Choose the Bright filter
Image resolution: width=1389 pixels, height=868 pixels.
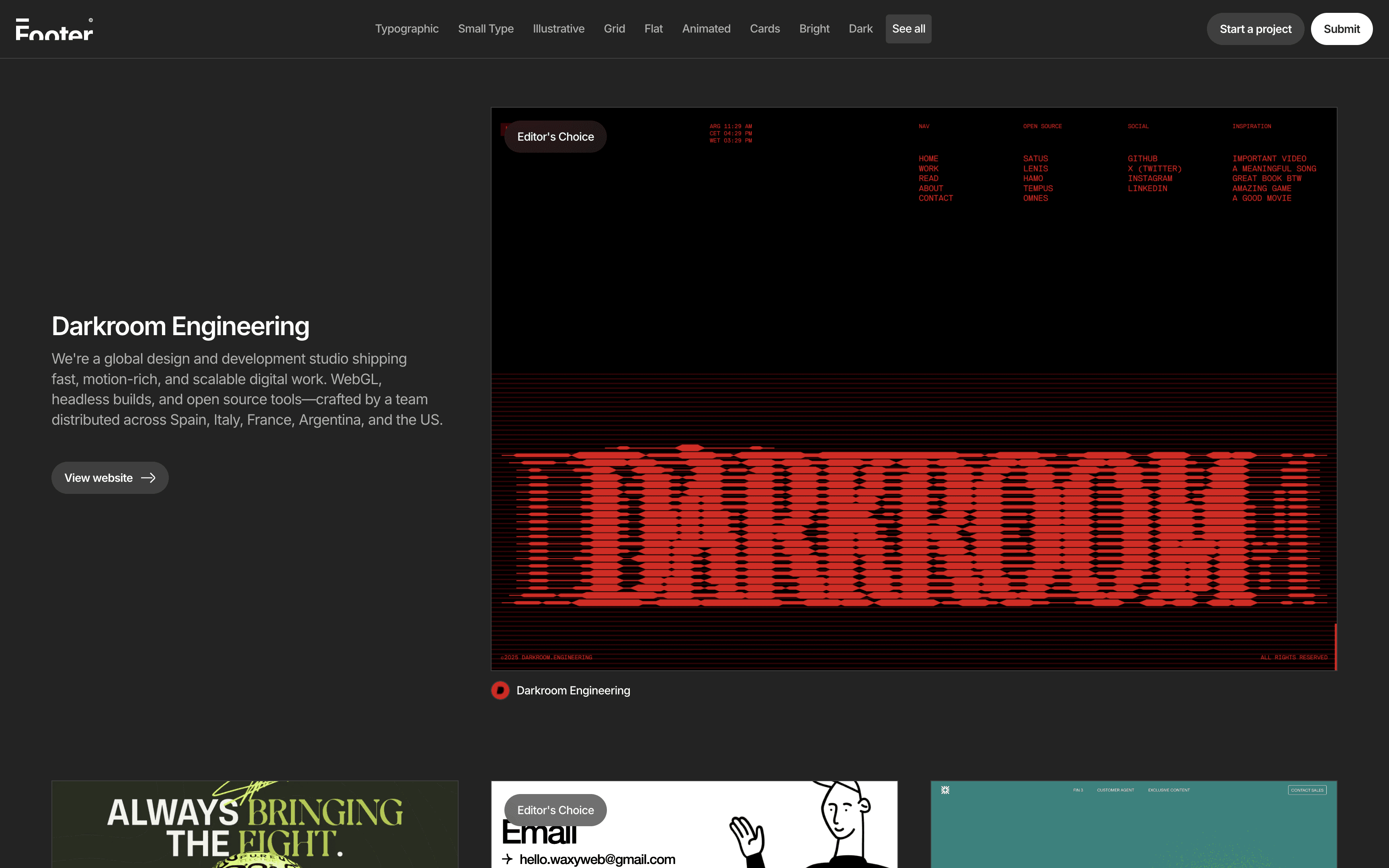pyautogui.click(x=814, y=29)
